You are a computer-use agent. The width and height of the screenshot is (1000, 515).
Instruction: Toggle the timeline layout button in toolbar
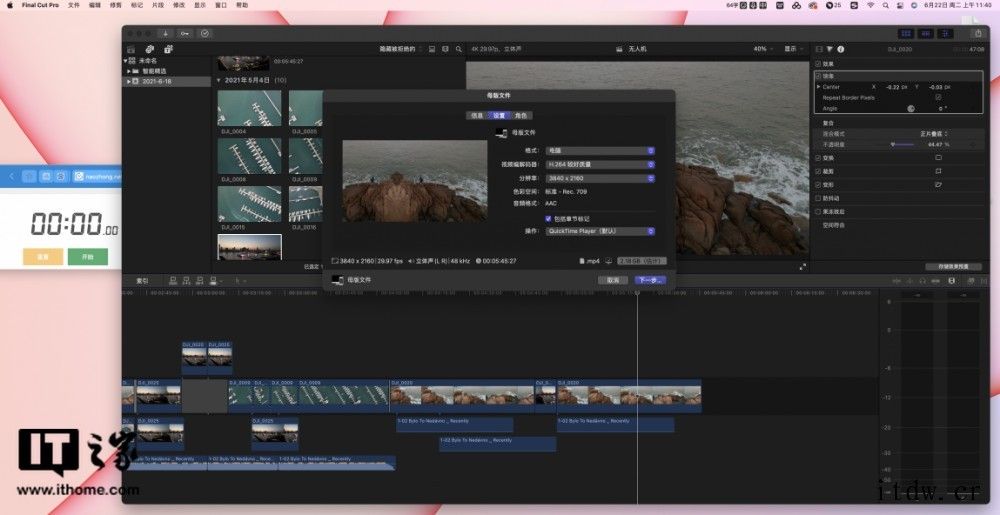coord(926,33)
